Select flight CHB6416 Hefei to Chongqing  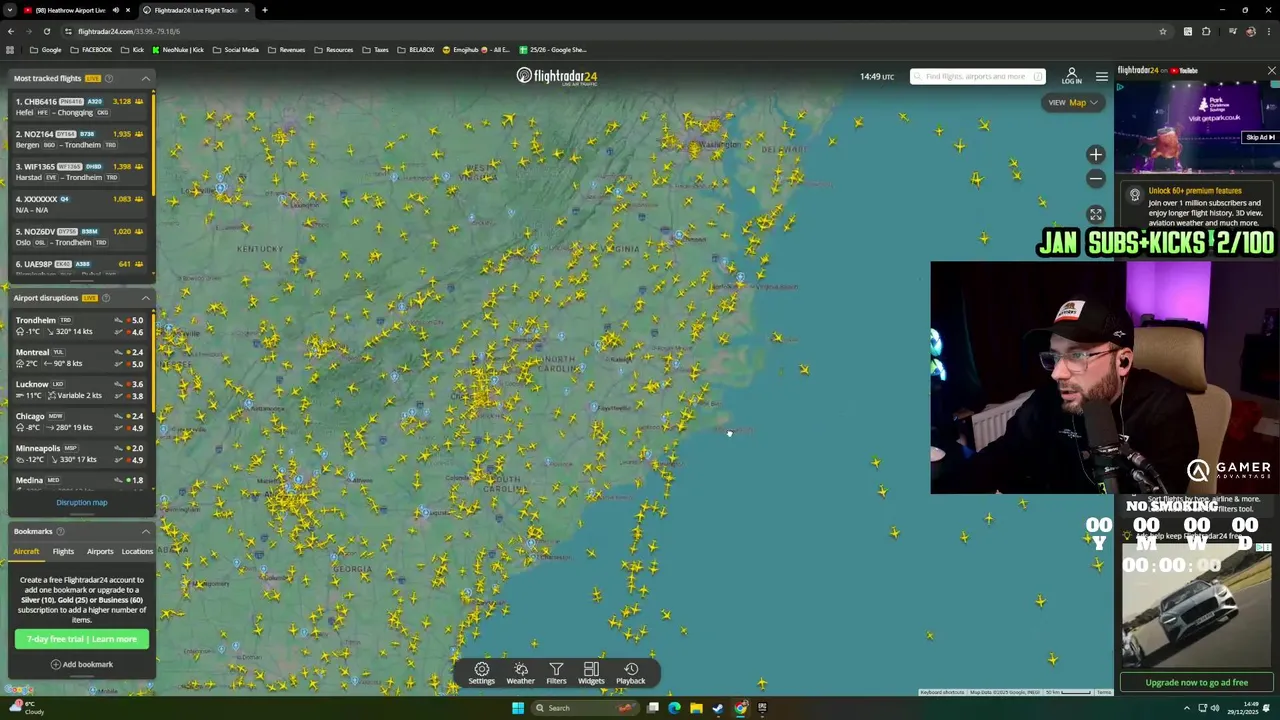pos(79,107)
